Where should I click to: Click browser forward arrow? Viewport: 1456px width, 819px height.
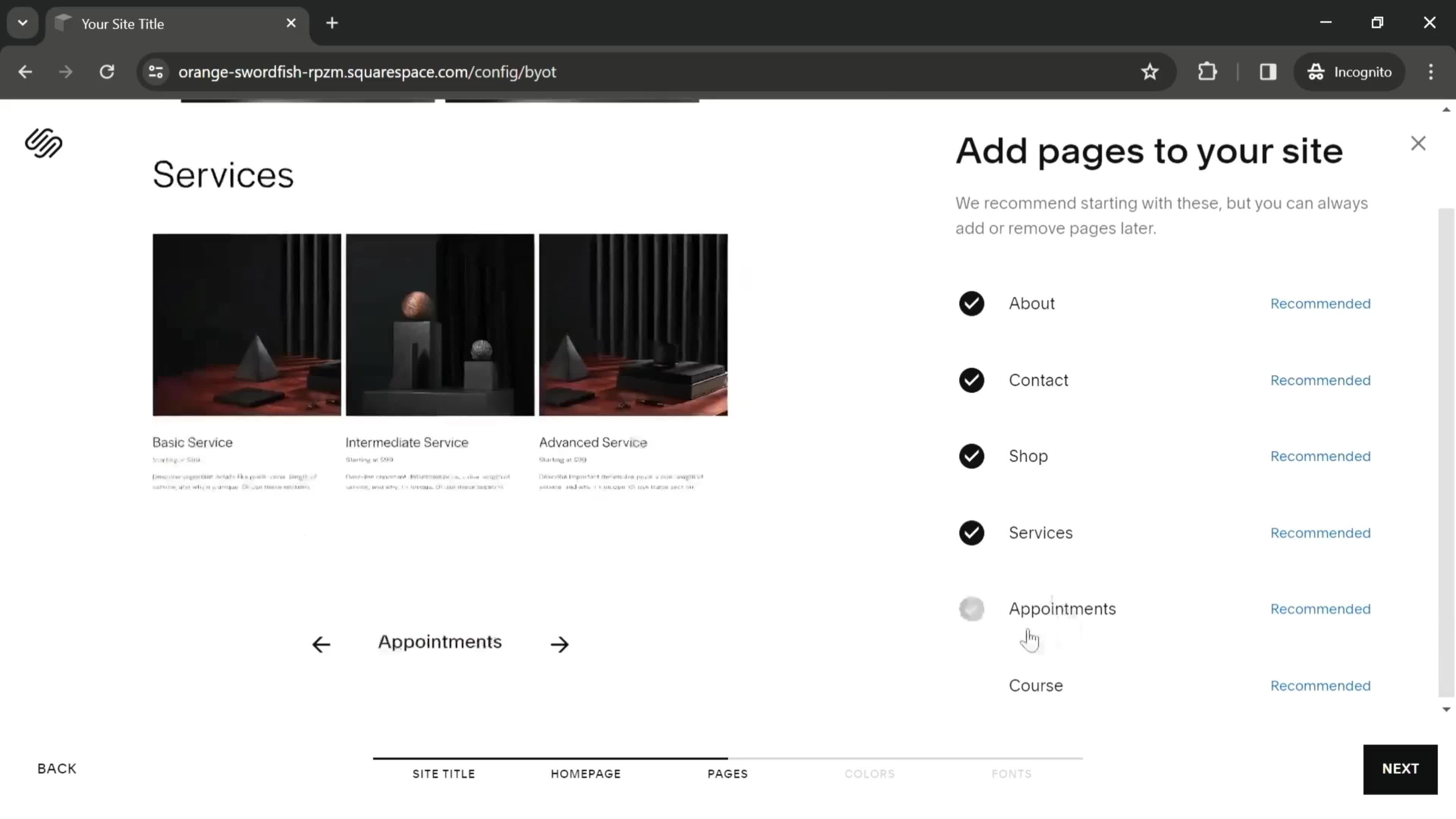coord(66,72)
